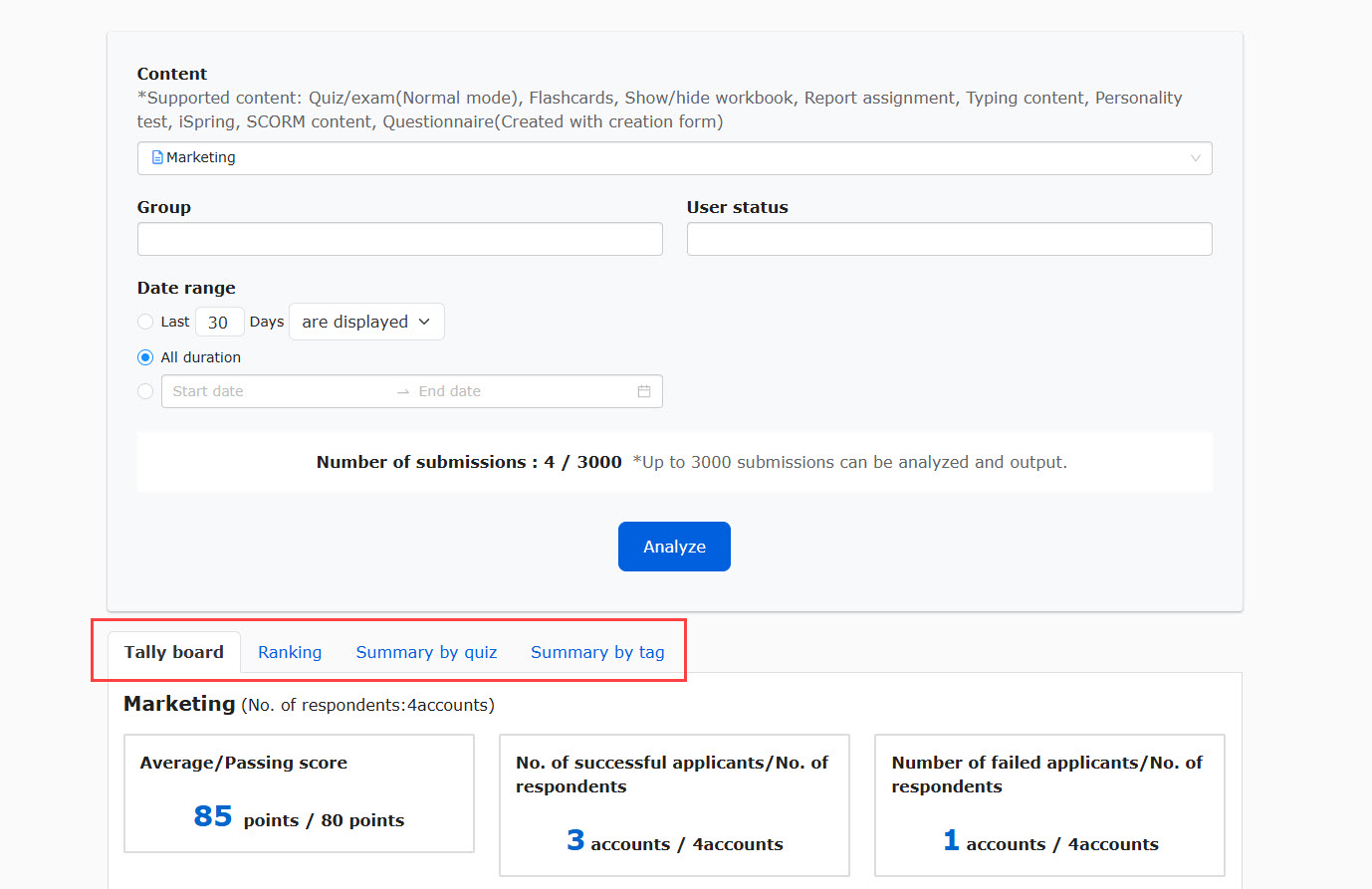Open the Summary by quiz tab
Image resolution: width=1372 pixels, height=889 pixels.
tap(426, 652)
